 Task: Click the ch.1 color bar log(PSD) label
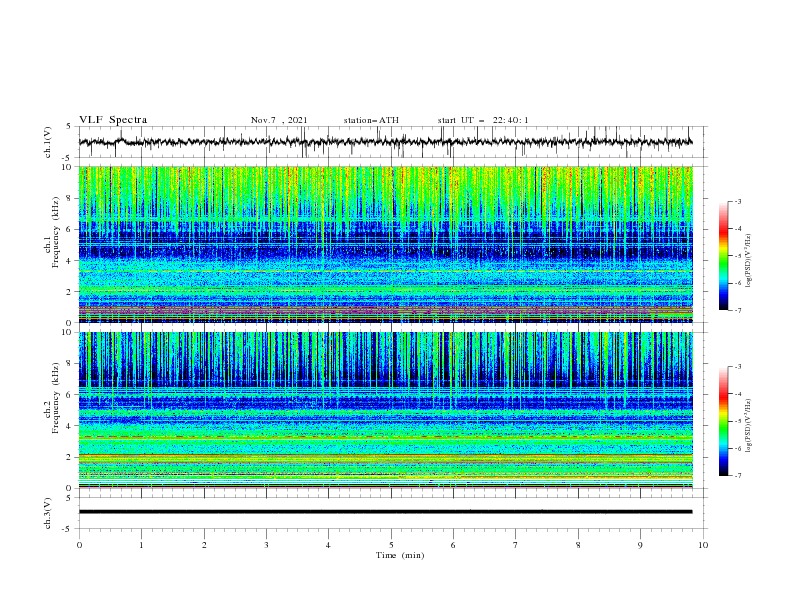pyautogui.click(x=748, y=261)
